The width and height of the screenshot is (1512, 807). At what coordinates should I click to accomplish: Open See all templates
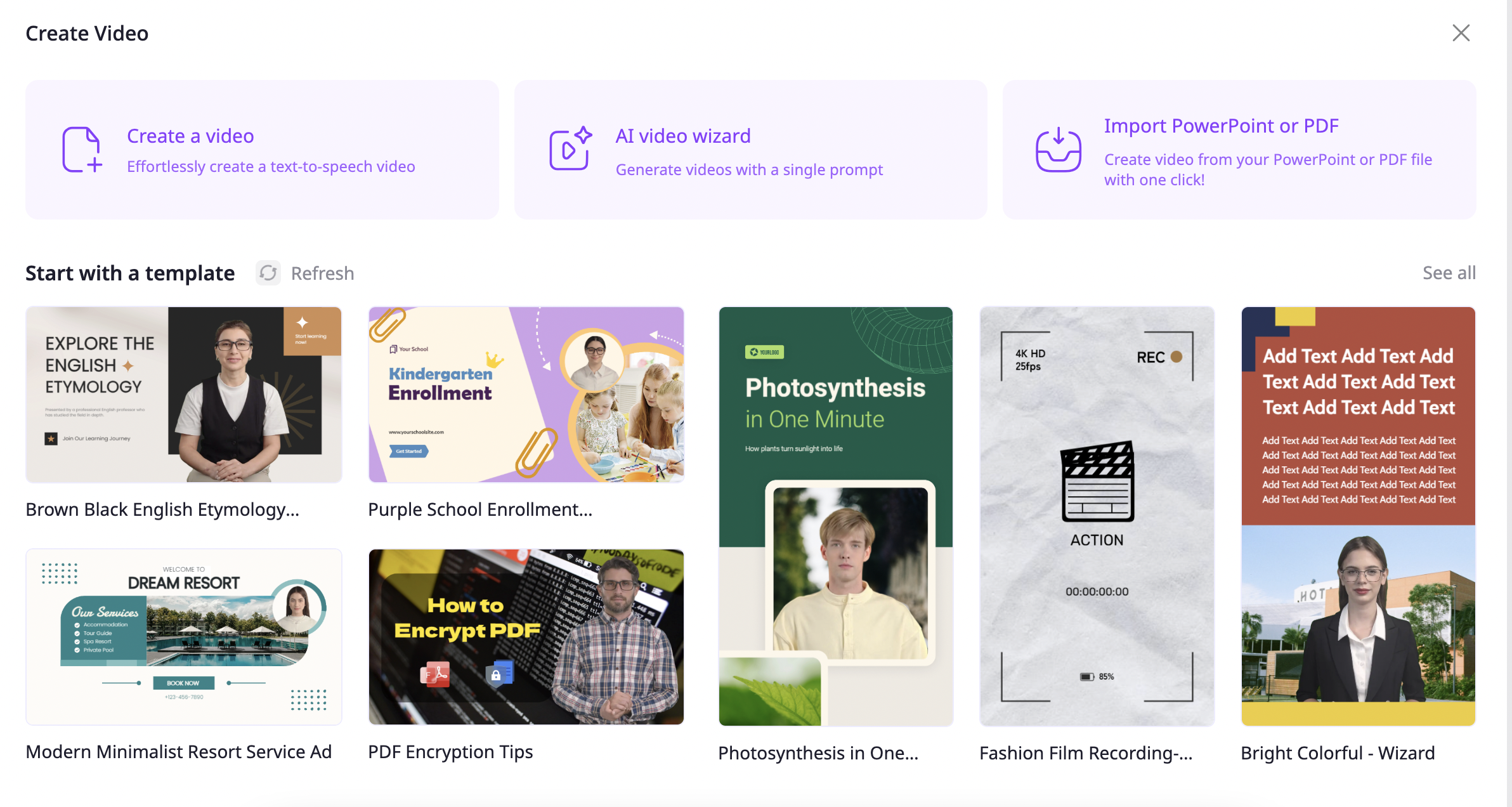pyautogui.click(x=1449, y=273)
